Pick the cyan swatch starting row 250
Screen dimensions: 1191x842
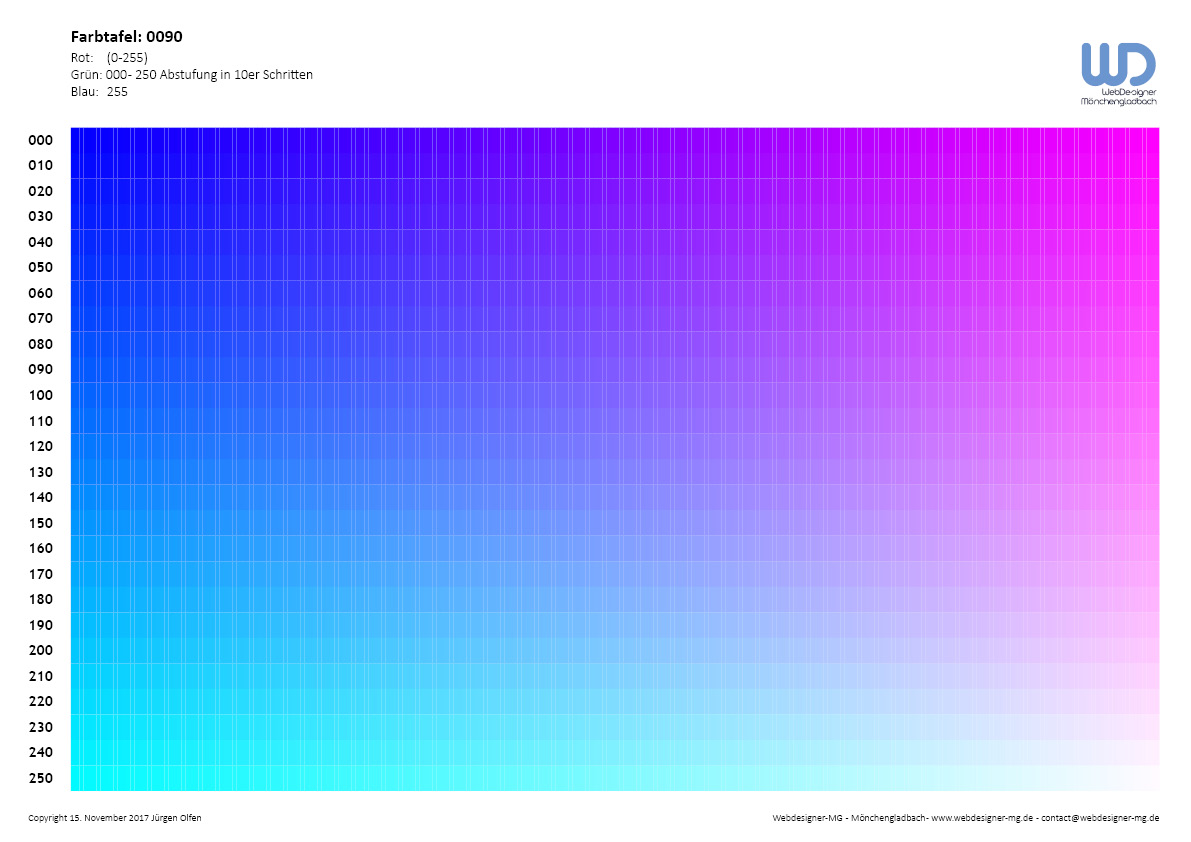coord(74,777)
